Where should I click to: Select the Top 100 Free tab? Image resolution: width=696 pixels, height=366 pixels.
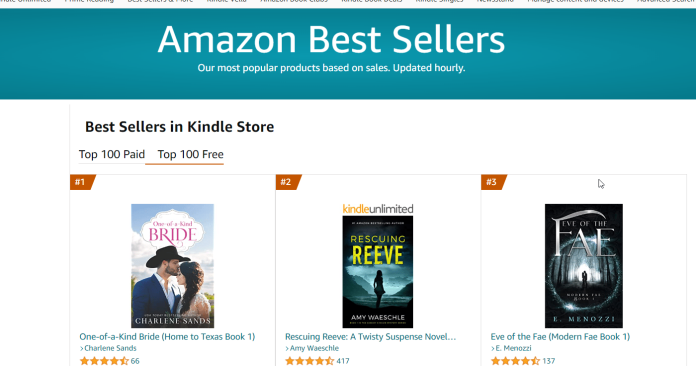pos(190,154)
